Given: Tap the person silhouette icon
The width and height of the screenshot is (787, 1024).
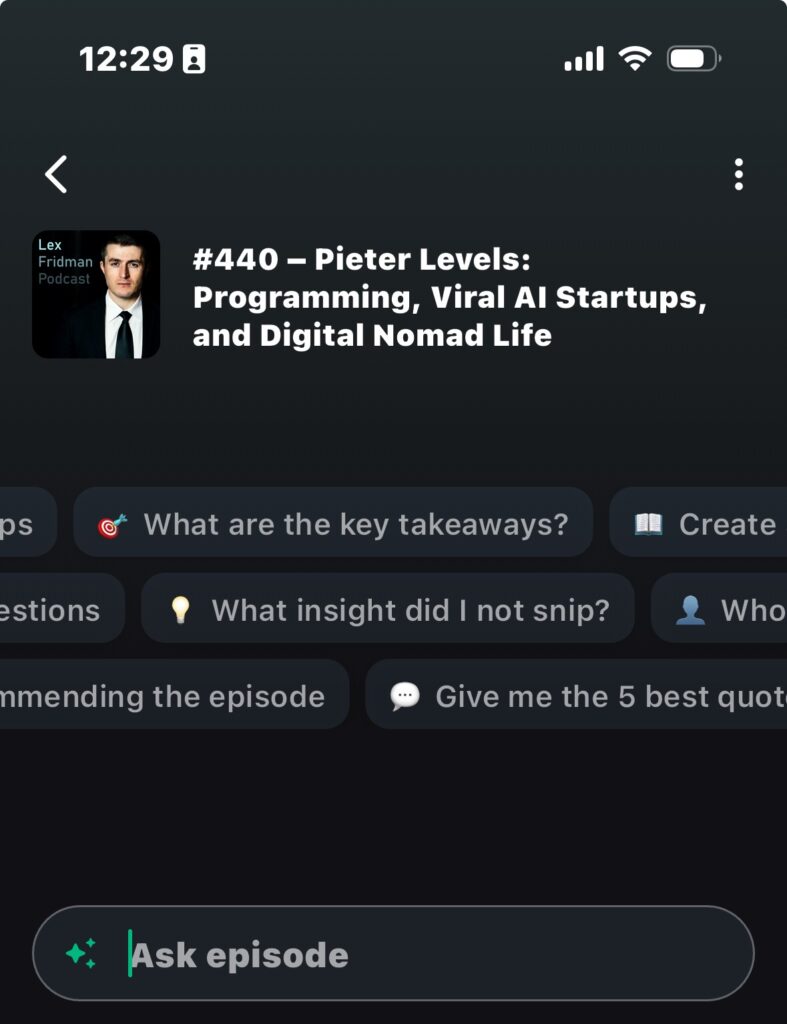Looking at the screenshot, I should coord(690,610).
